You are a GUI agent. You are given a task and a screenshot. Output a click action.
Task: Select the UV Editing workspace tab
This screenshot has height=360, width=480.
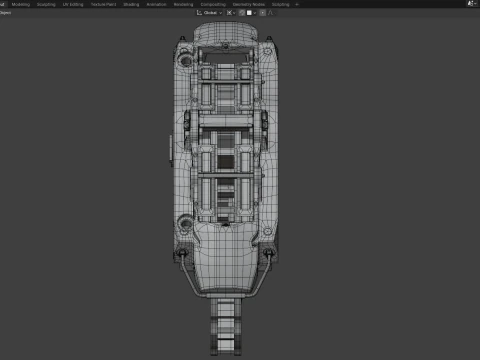(73, 4)
